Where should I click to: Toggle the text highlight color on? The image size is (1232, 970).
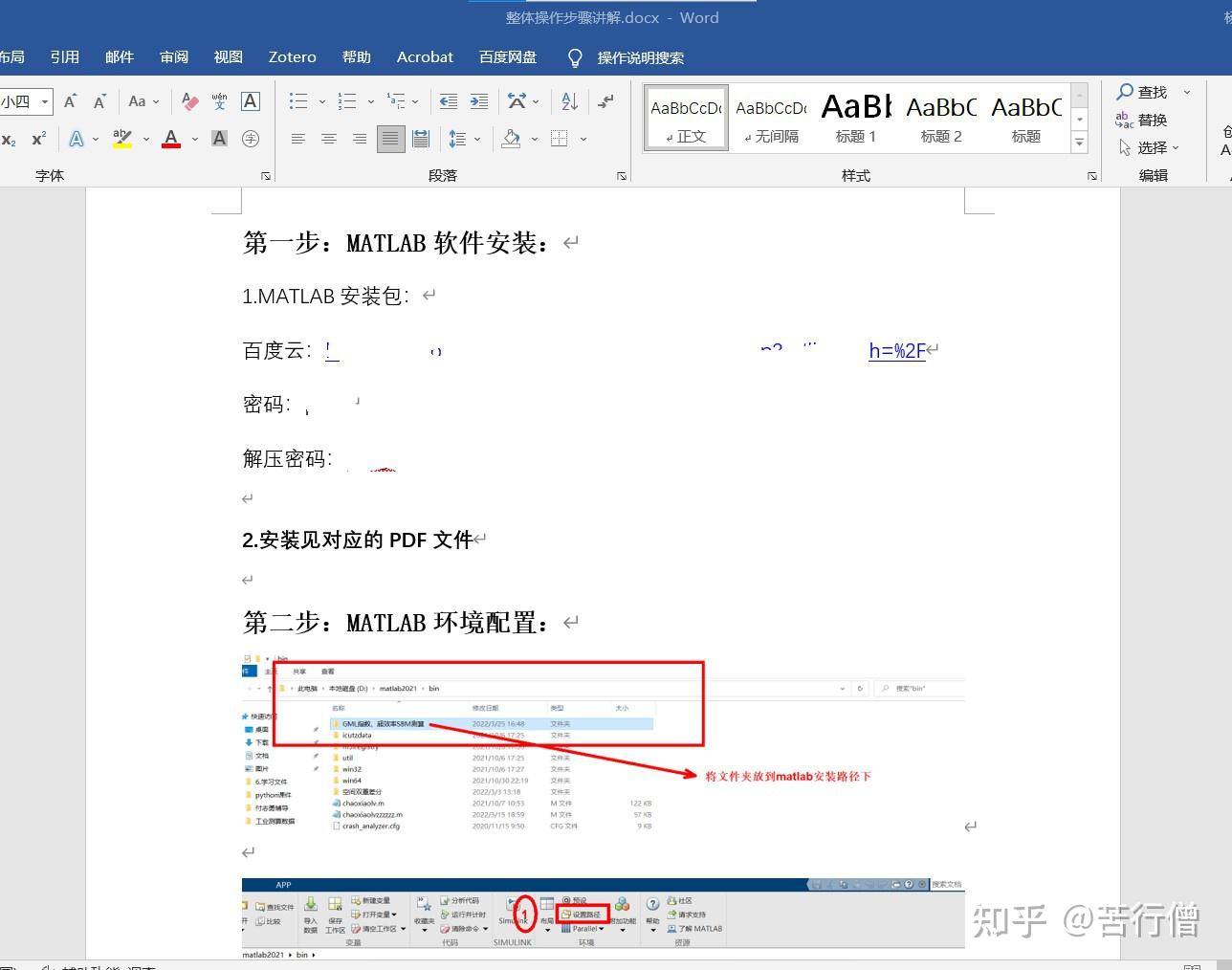pos(122,140)
